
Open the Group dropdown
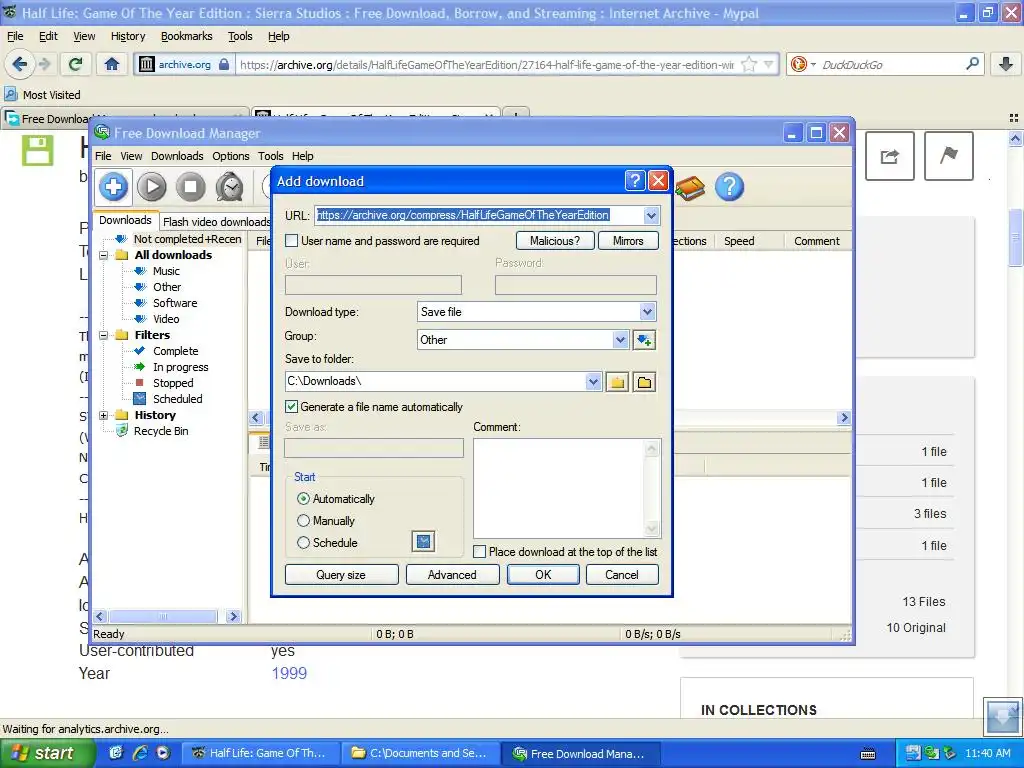coord(620,340)
